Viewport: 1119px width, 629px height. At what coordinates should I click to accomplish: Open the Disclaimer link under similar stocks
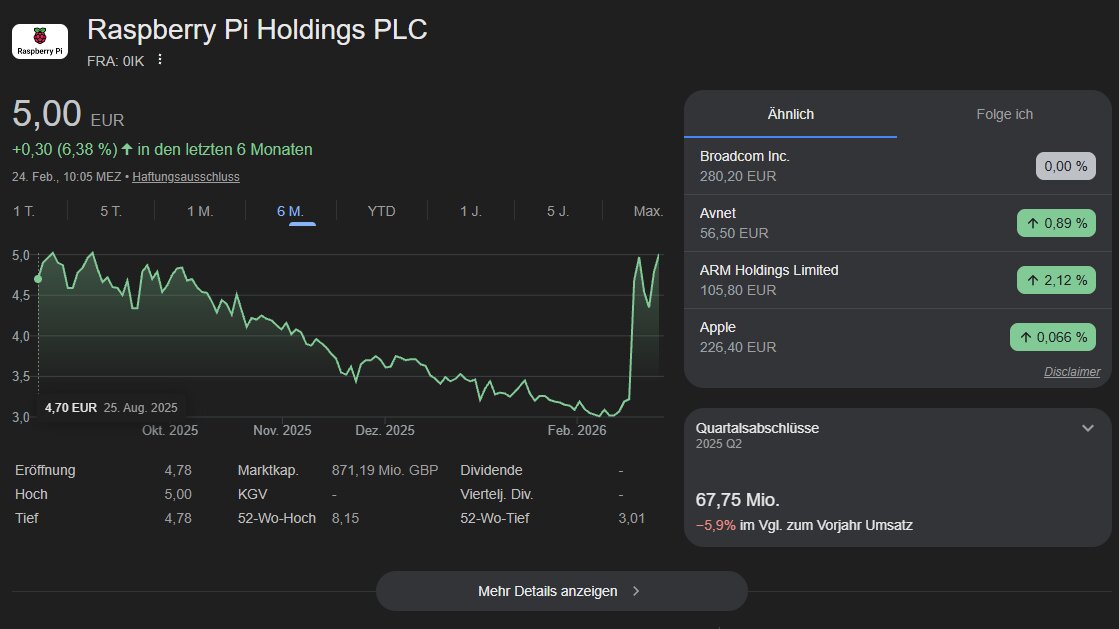point(1071,372)
